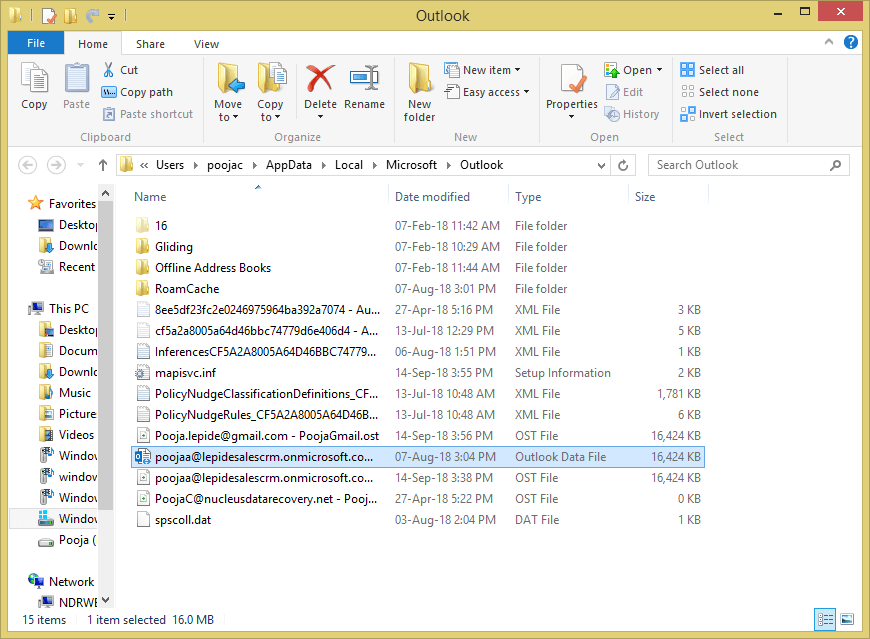Switch to the Home ribbon tab
Screen dimensions: 870x639
click(93, 44)
